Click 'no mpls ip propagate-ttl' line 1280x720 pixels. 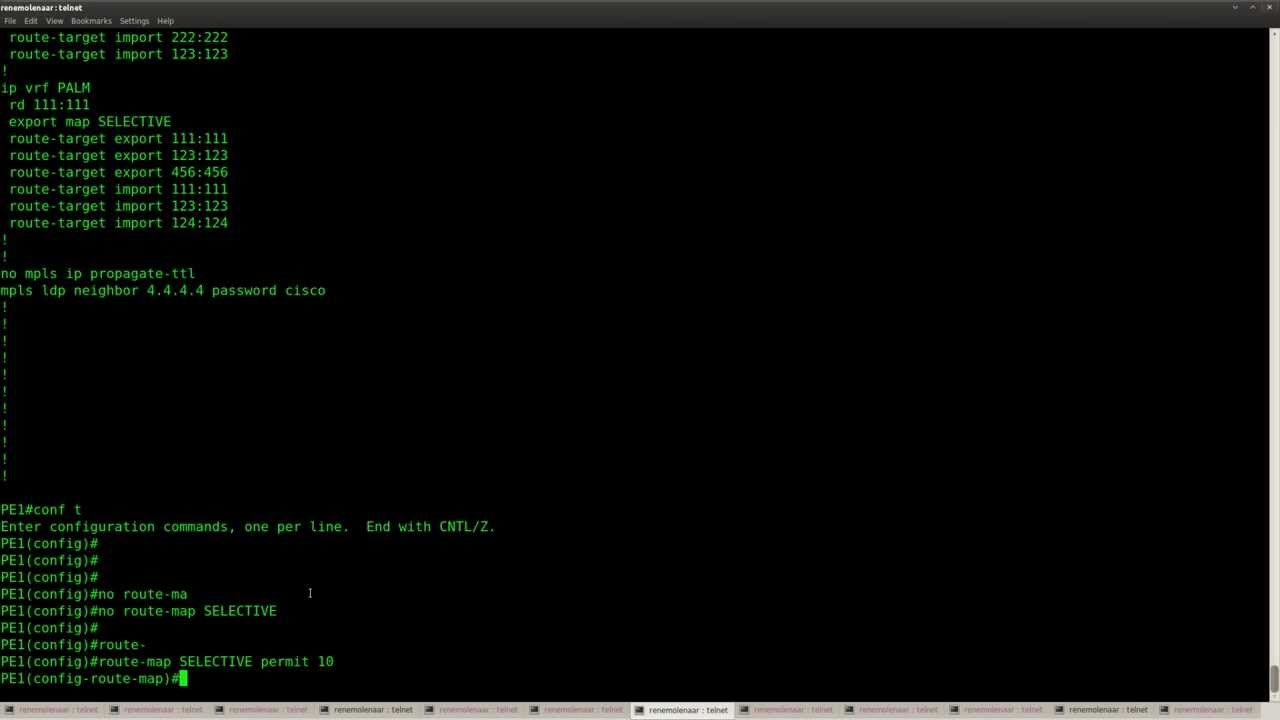98,274
